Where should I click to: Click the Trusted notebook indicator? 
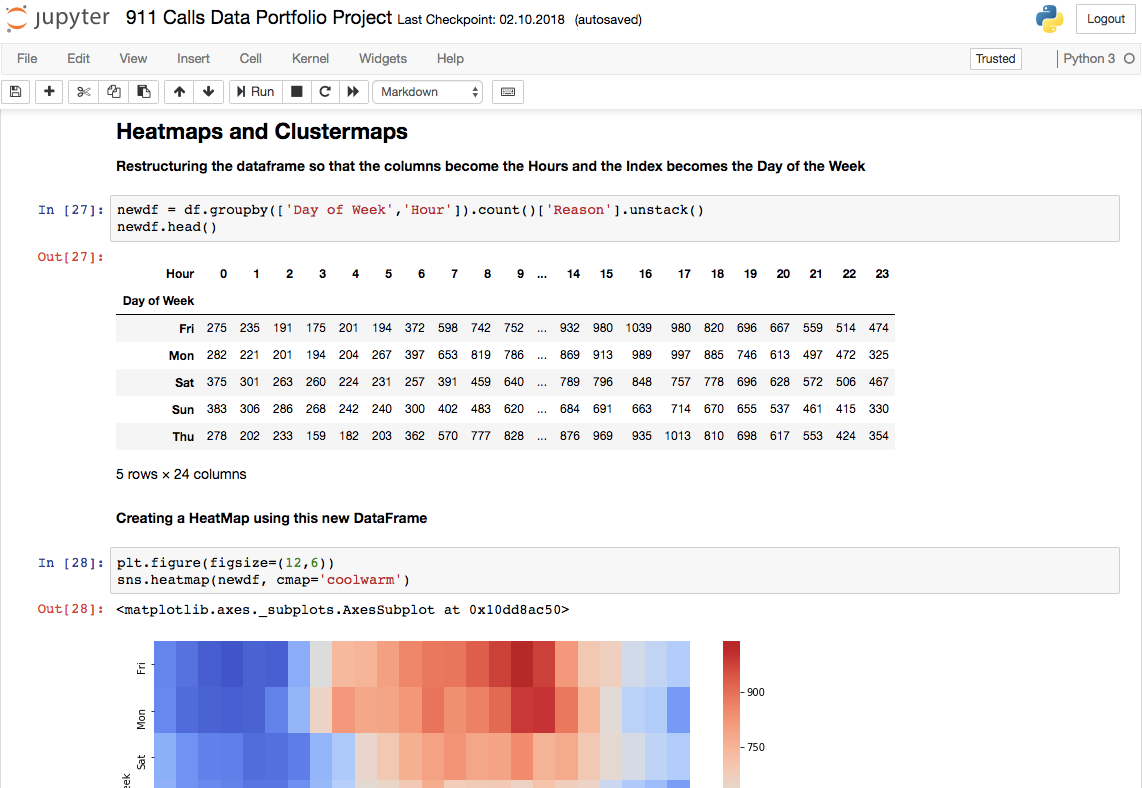[x=995, y=58]
